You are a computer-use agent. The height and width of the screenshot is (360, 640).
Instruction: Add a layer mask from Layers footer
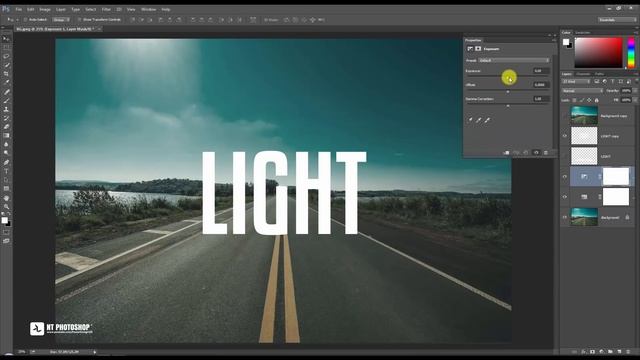(x=592, y=351)
